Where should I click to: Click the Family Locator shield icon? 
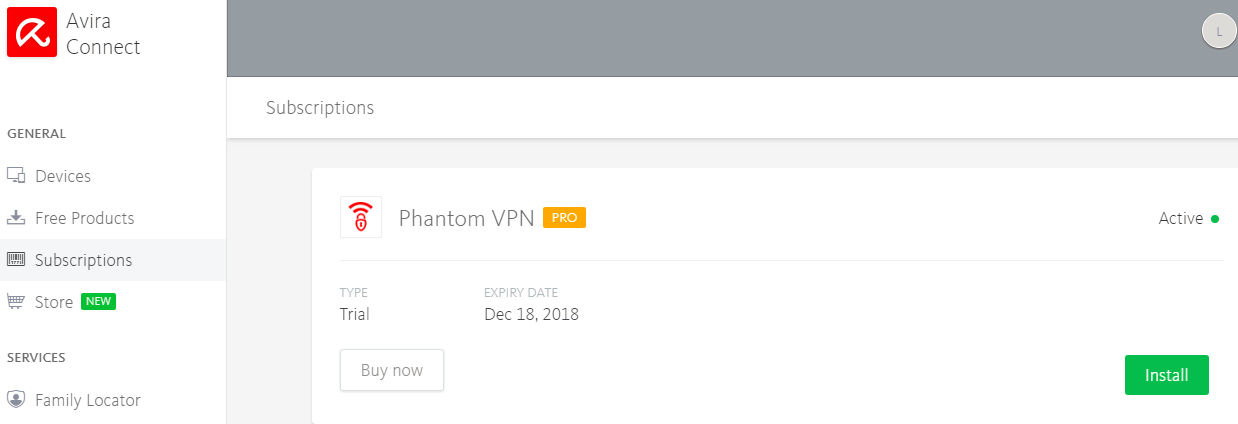[16, 400]
